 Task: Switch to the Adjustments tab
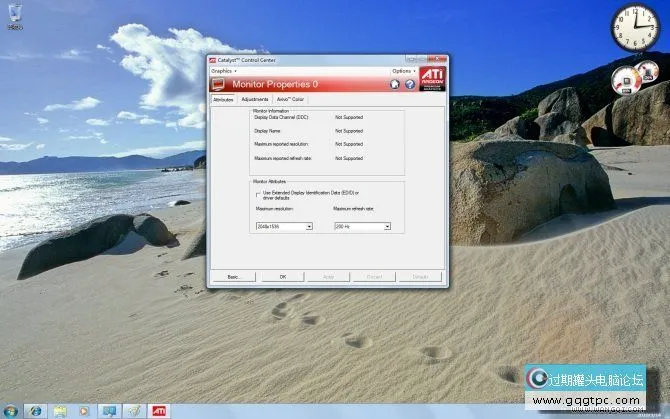(254, 100)
